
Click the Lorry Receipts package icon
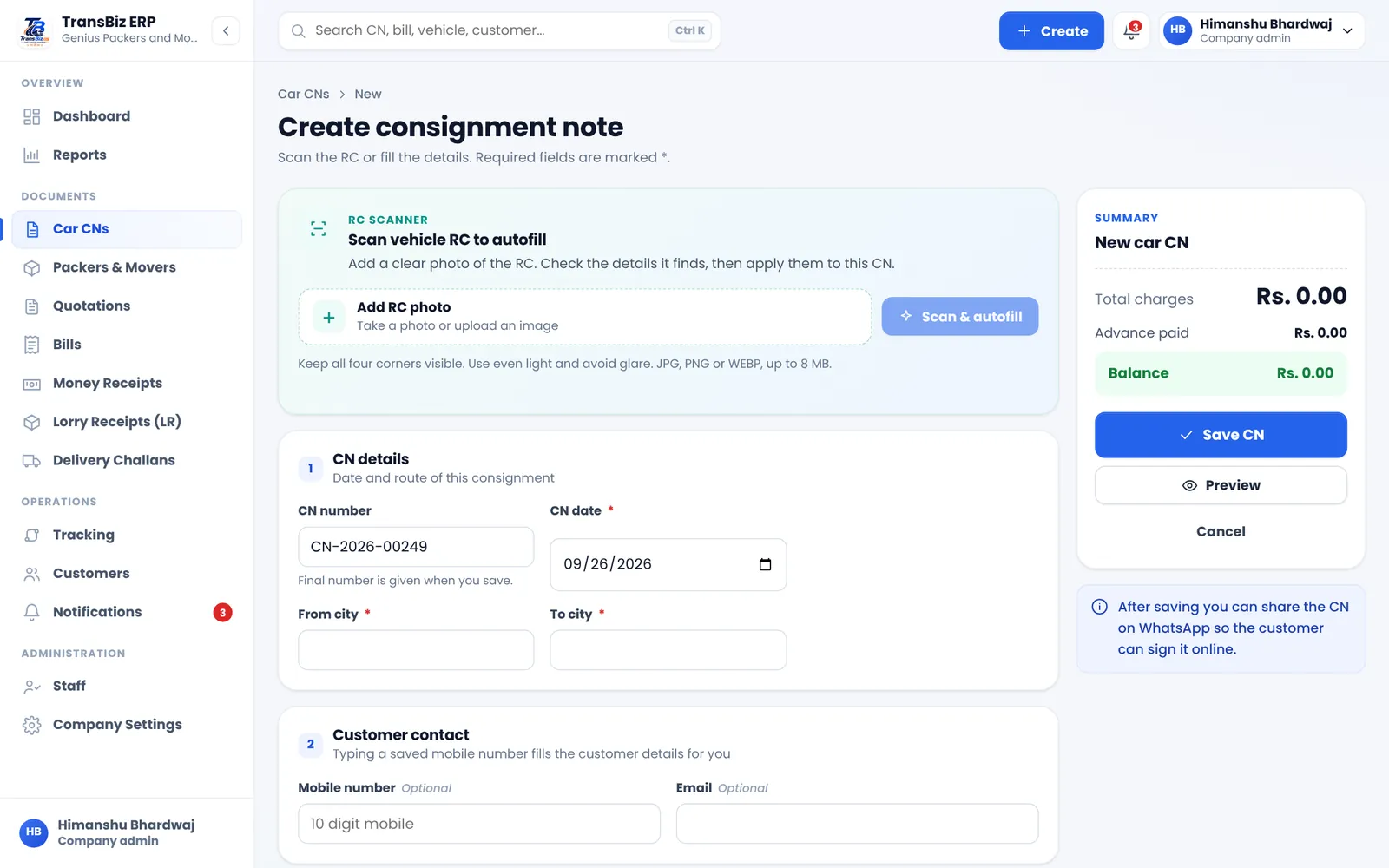(32, 422)
